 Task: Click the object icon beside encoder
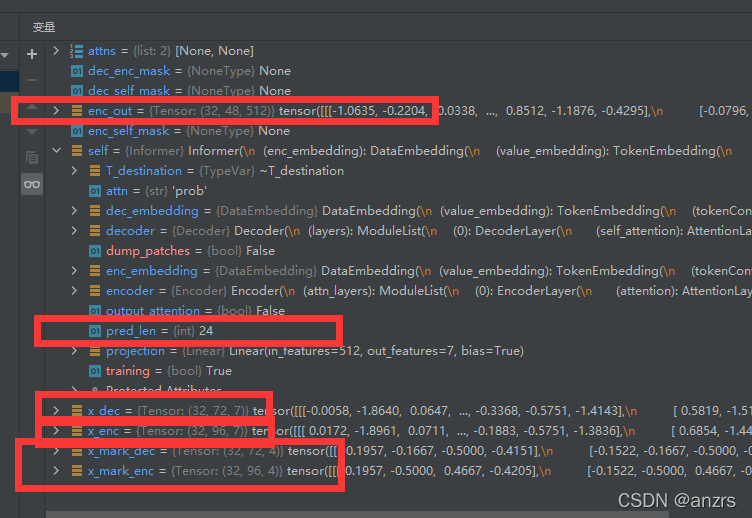tap(95, 291)
